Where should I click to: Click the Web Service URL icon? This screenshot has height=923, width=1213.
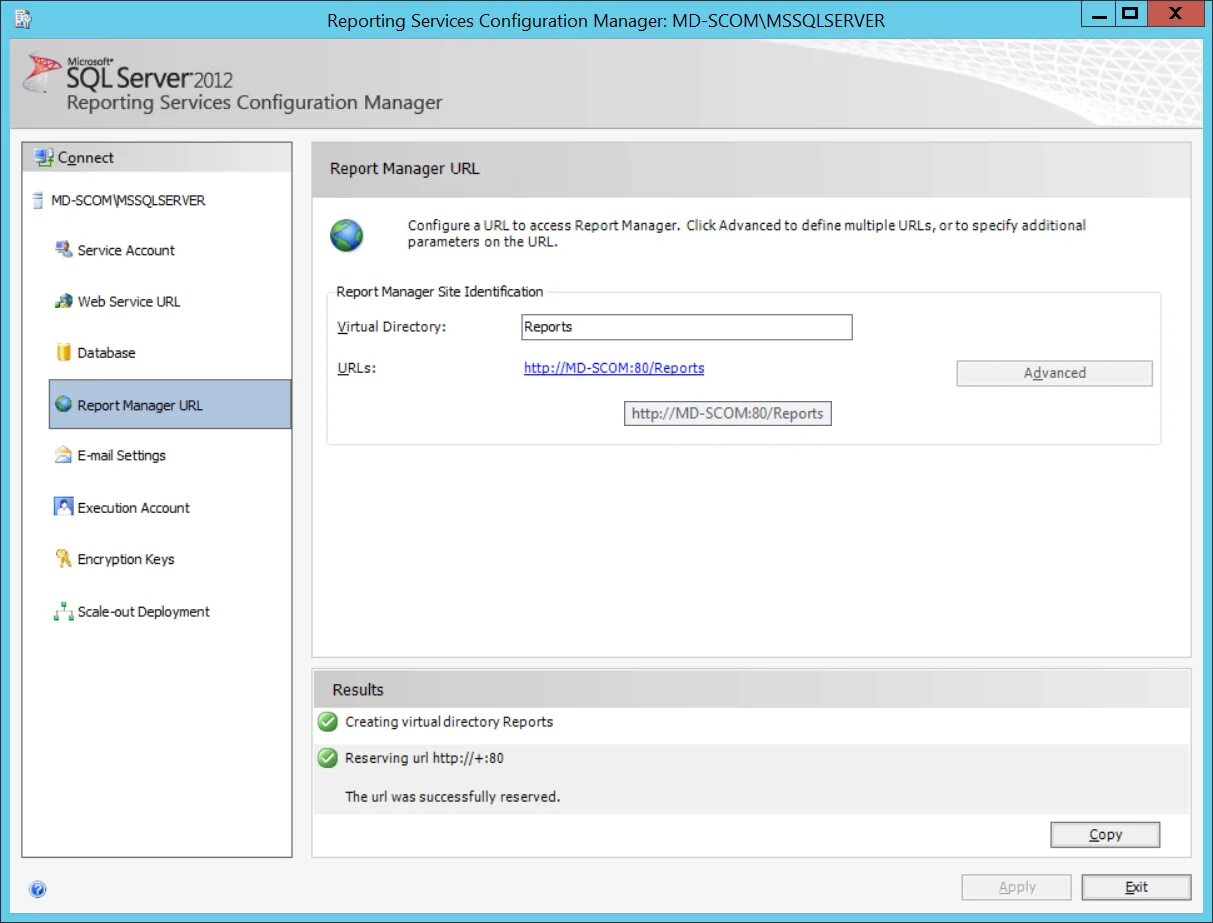point(64,301)
